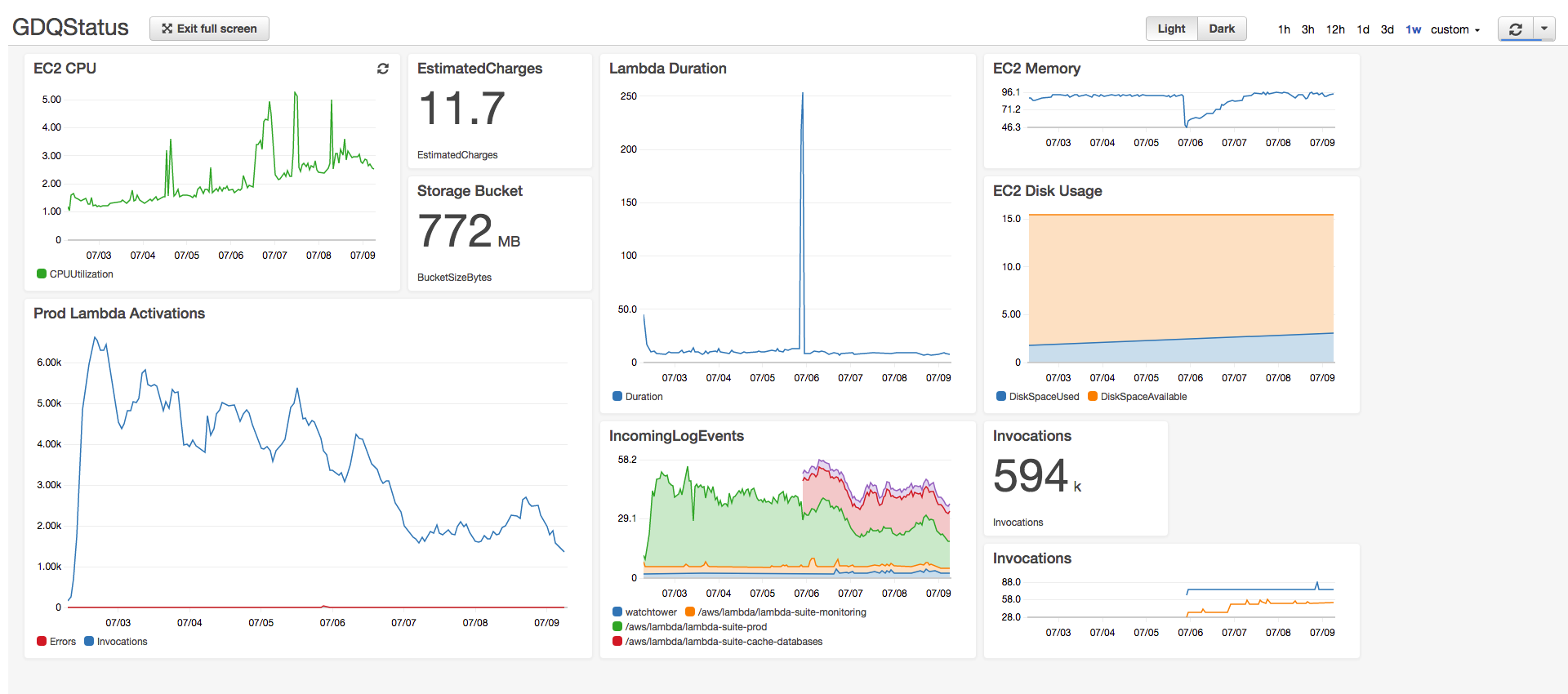The height and width of the screenshot is (694, 1568).
Task: Choose the 12h time range
Action: 1335,29
